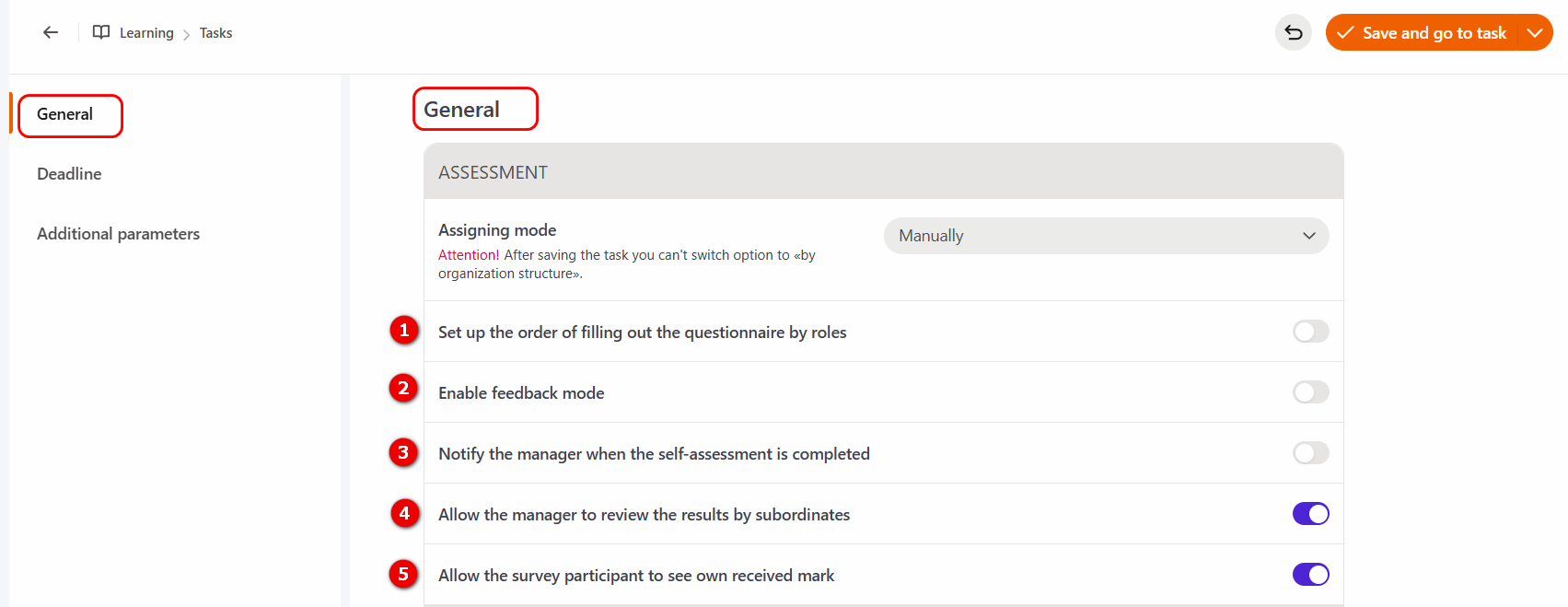Image resolution: width=1568 pixels, height=607 pixels.
Task: Turn off participant seeing own received mark
Action: [1310, 575]
